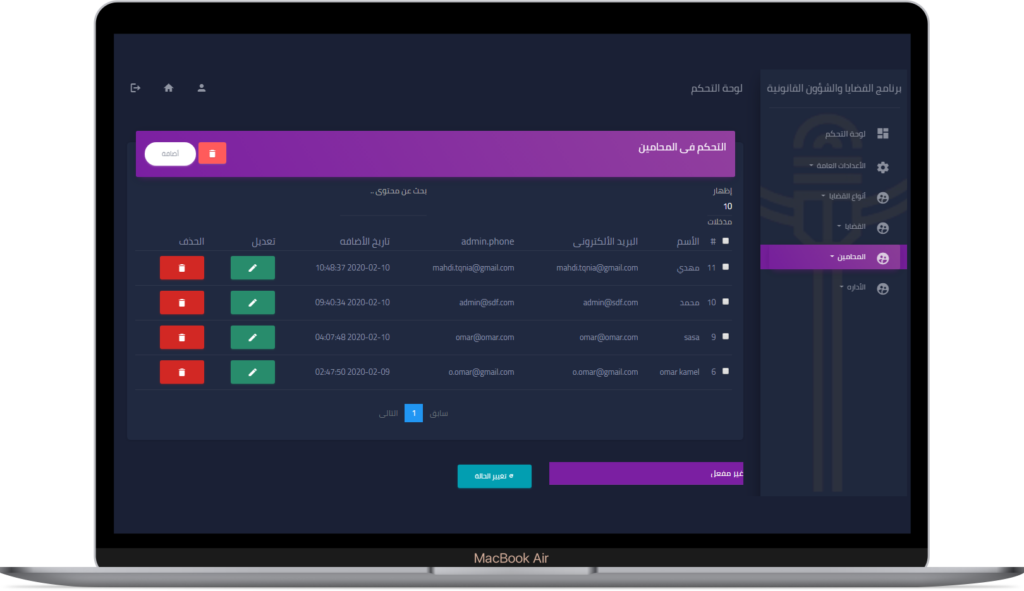Viewport: 1024px width, 591px height.
Task: Click the pencil edit button for sasa
Action: click(252, 337)
